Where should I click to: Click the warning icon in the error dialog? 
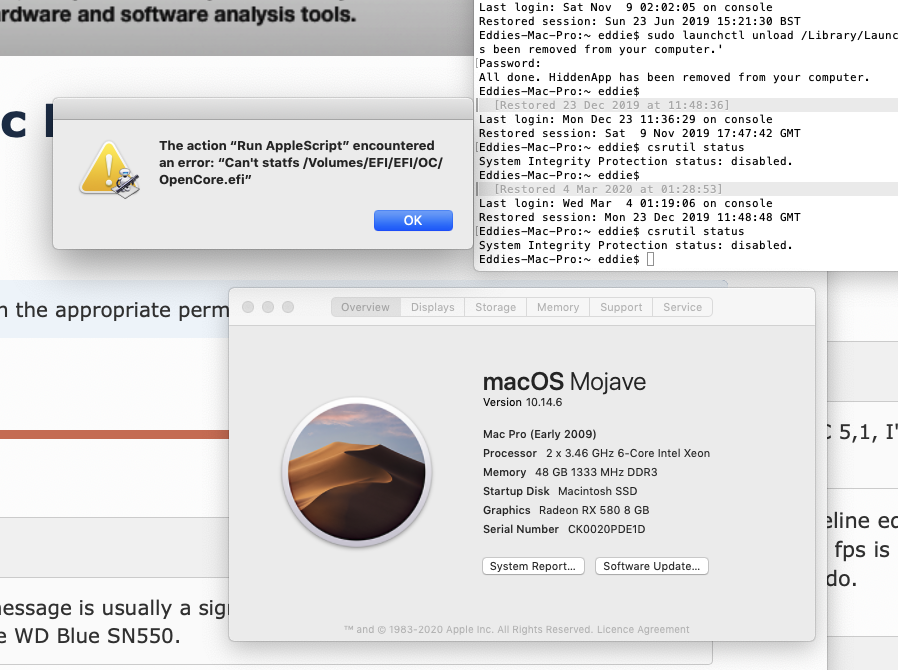pos(109,170)
